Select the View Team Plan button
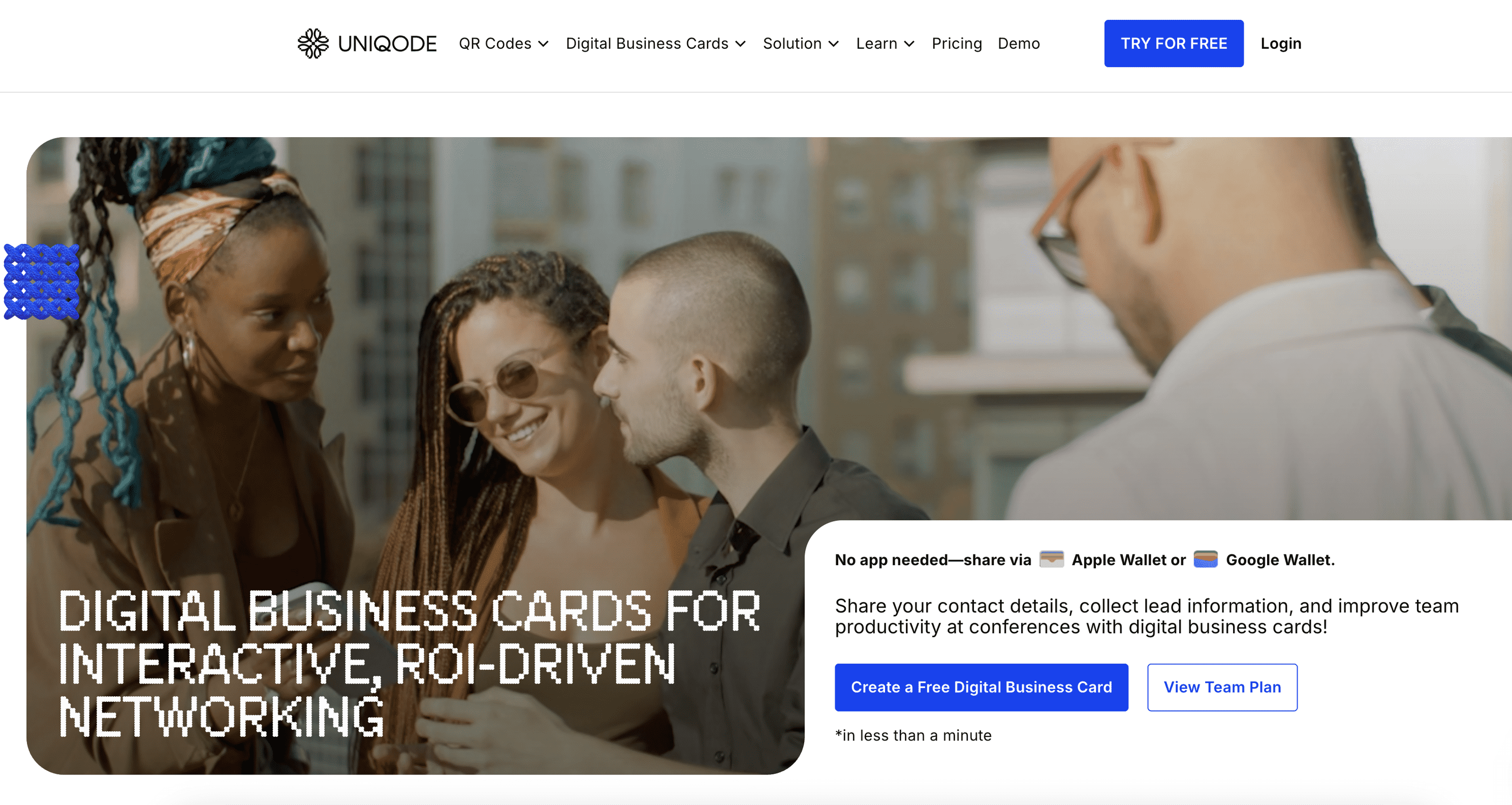1512x805 pixels. click(x=1222, y=687)
